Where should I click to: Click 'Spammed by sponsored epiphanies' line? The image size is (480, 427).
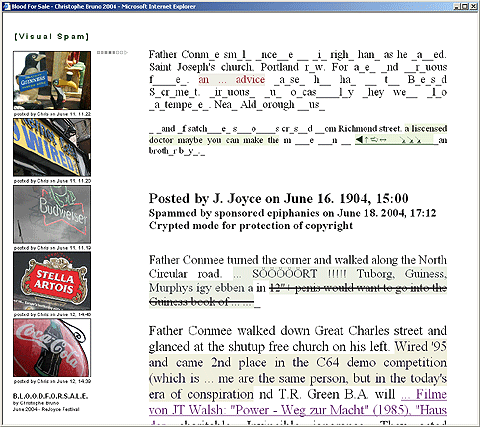(292, 213)
